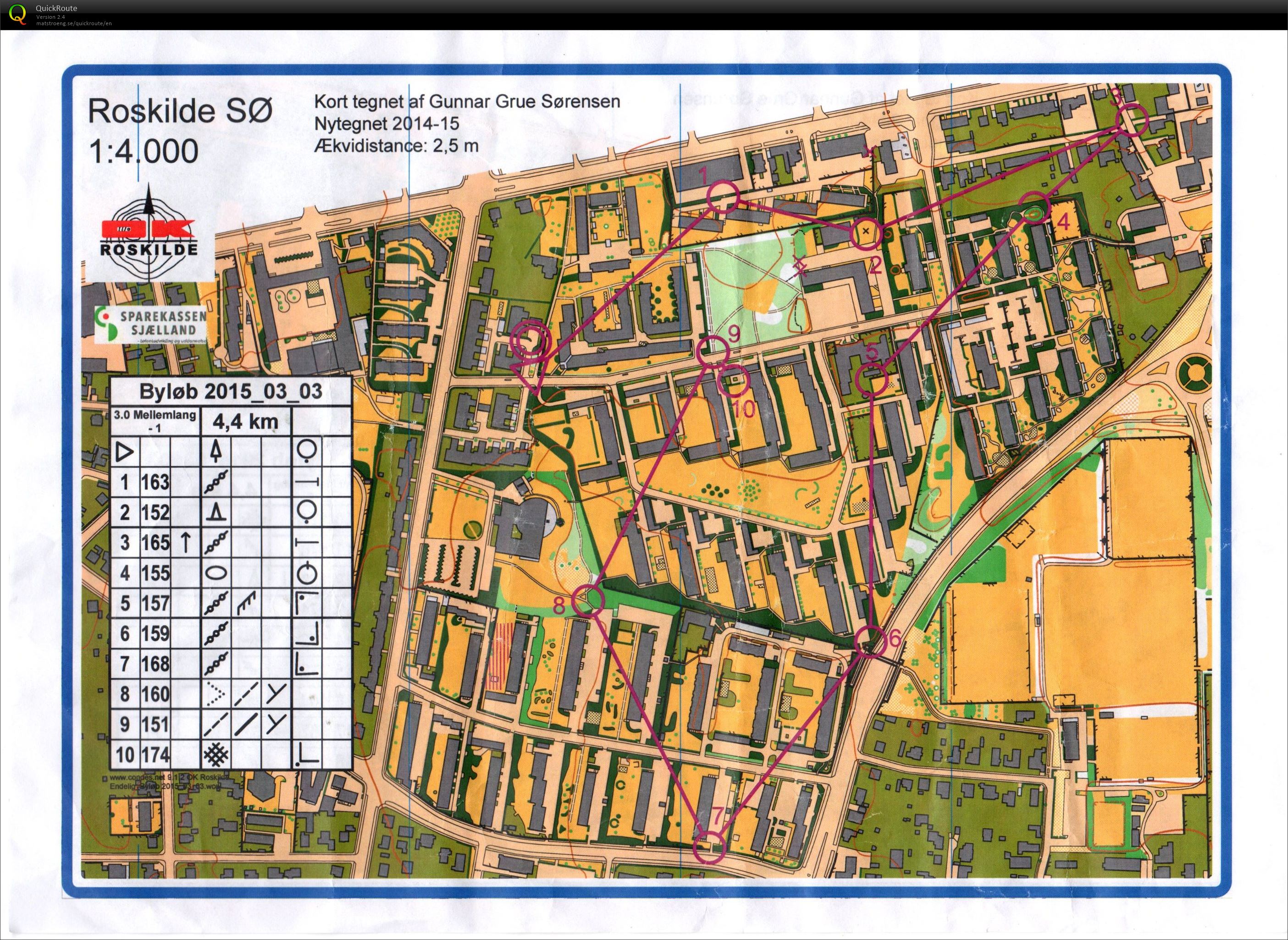Click the "Roskilde SØ" map title
The image size is (1288, 940).
click(x=180, y=111)
